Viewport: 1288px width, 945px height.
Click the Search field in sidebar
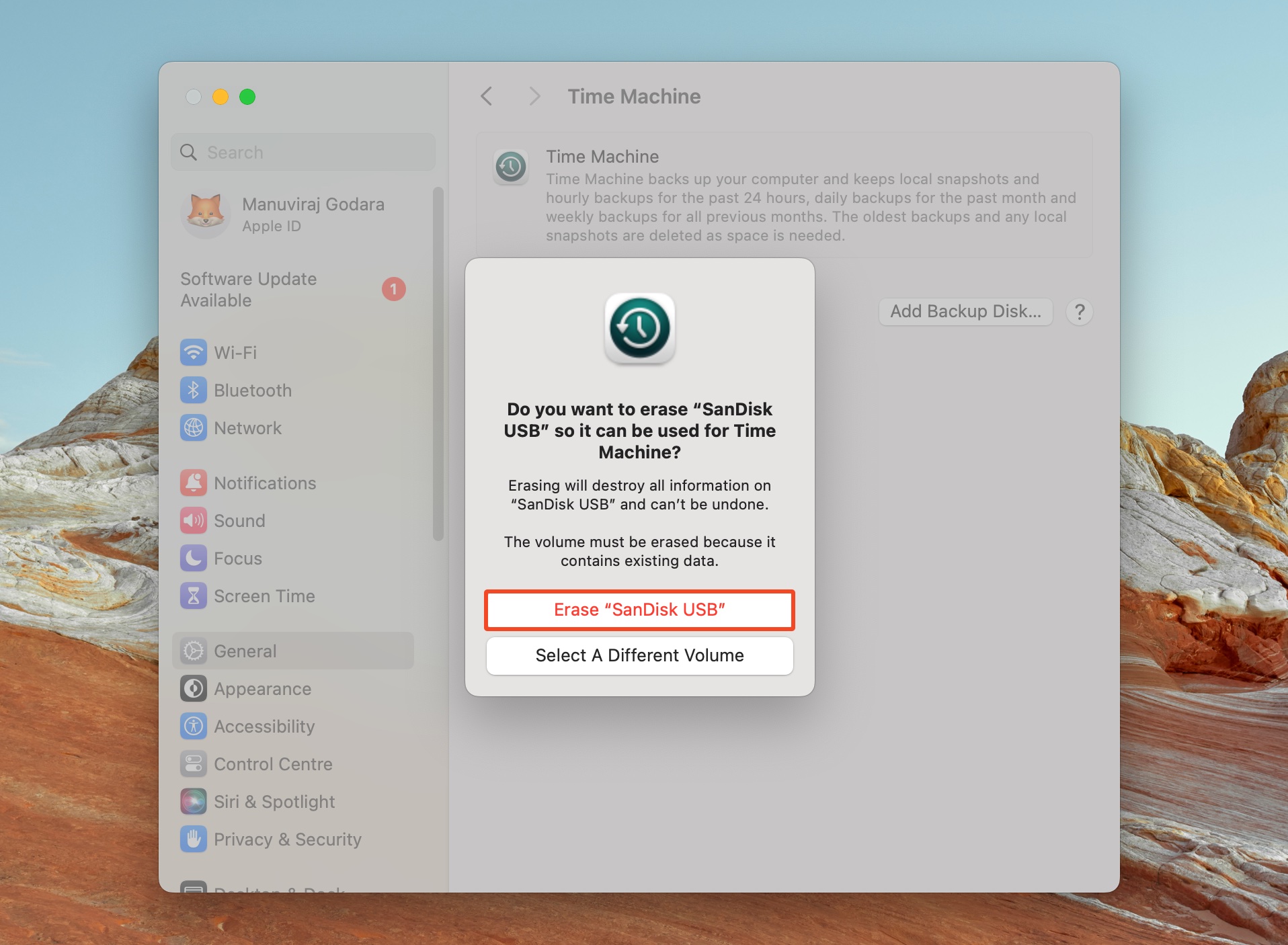pos(303,153)
